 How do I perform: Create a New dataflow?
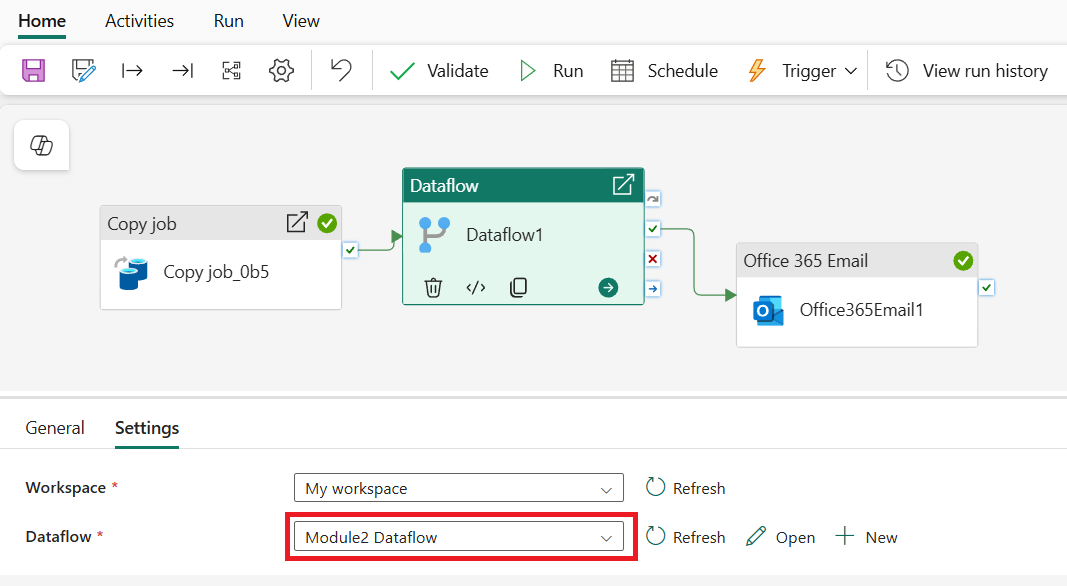[866, 537]
